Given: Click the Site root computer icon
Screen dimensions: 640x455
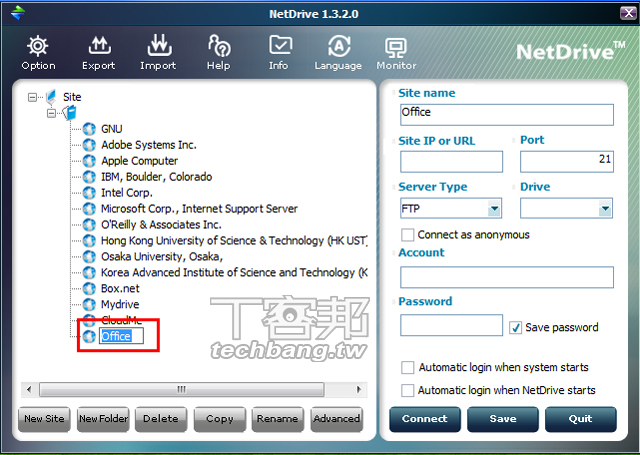Looking at the screenshot, I should (51, 97).
